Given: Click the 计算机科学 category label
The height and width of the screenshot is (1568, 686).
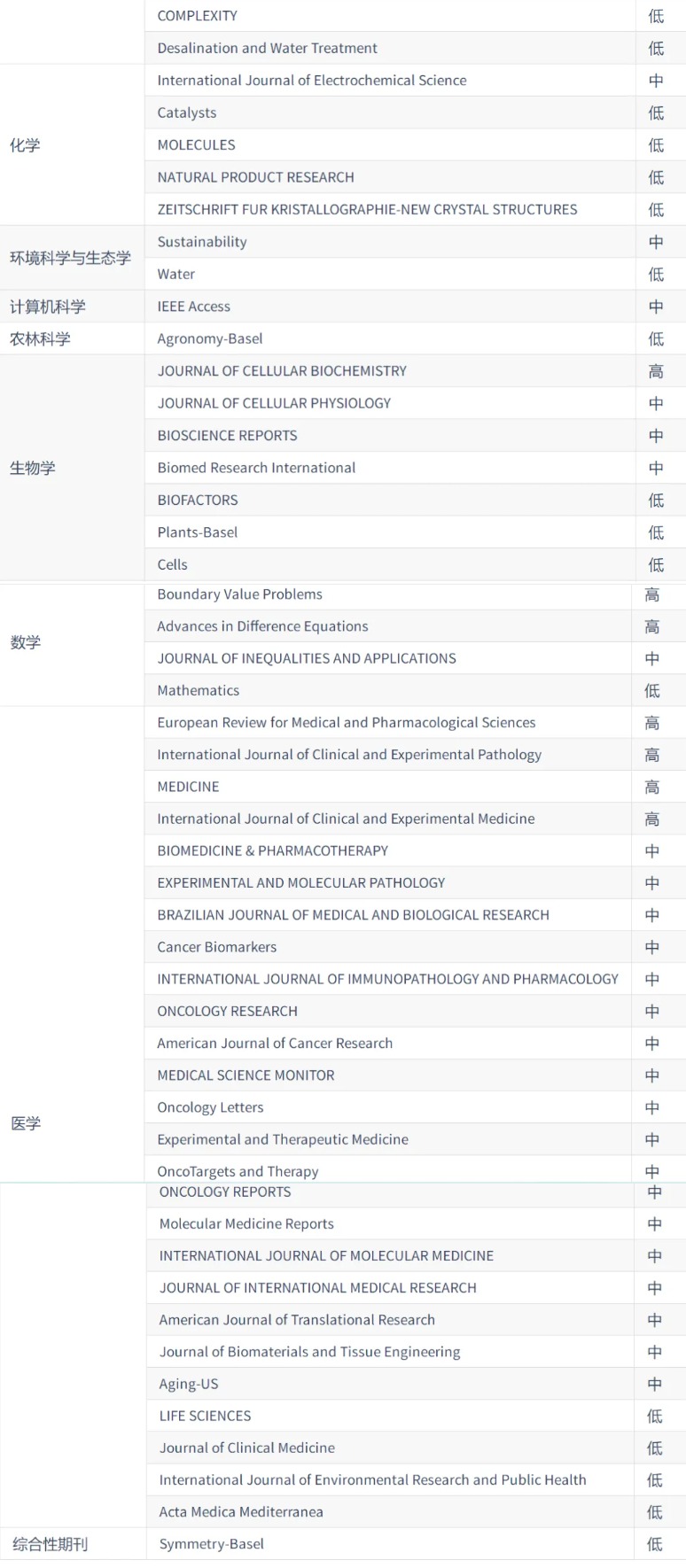Looking at the screenshot, I should coord(48,307).
